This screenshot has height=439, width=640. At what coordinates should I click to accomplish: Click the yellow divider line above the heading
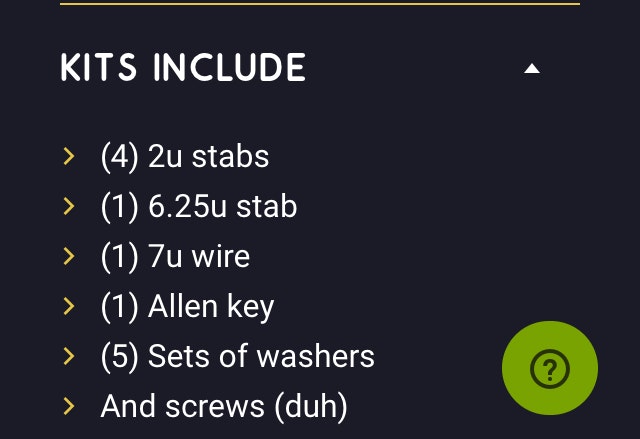tap(320, 4)
